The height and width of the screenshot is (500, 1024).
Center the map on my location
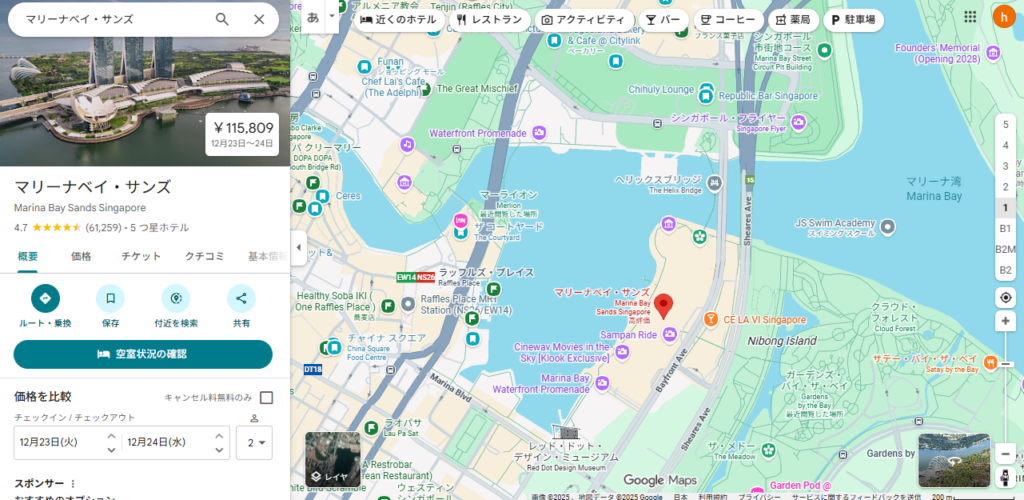(x=1005, y=297)
